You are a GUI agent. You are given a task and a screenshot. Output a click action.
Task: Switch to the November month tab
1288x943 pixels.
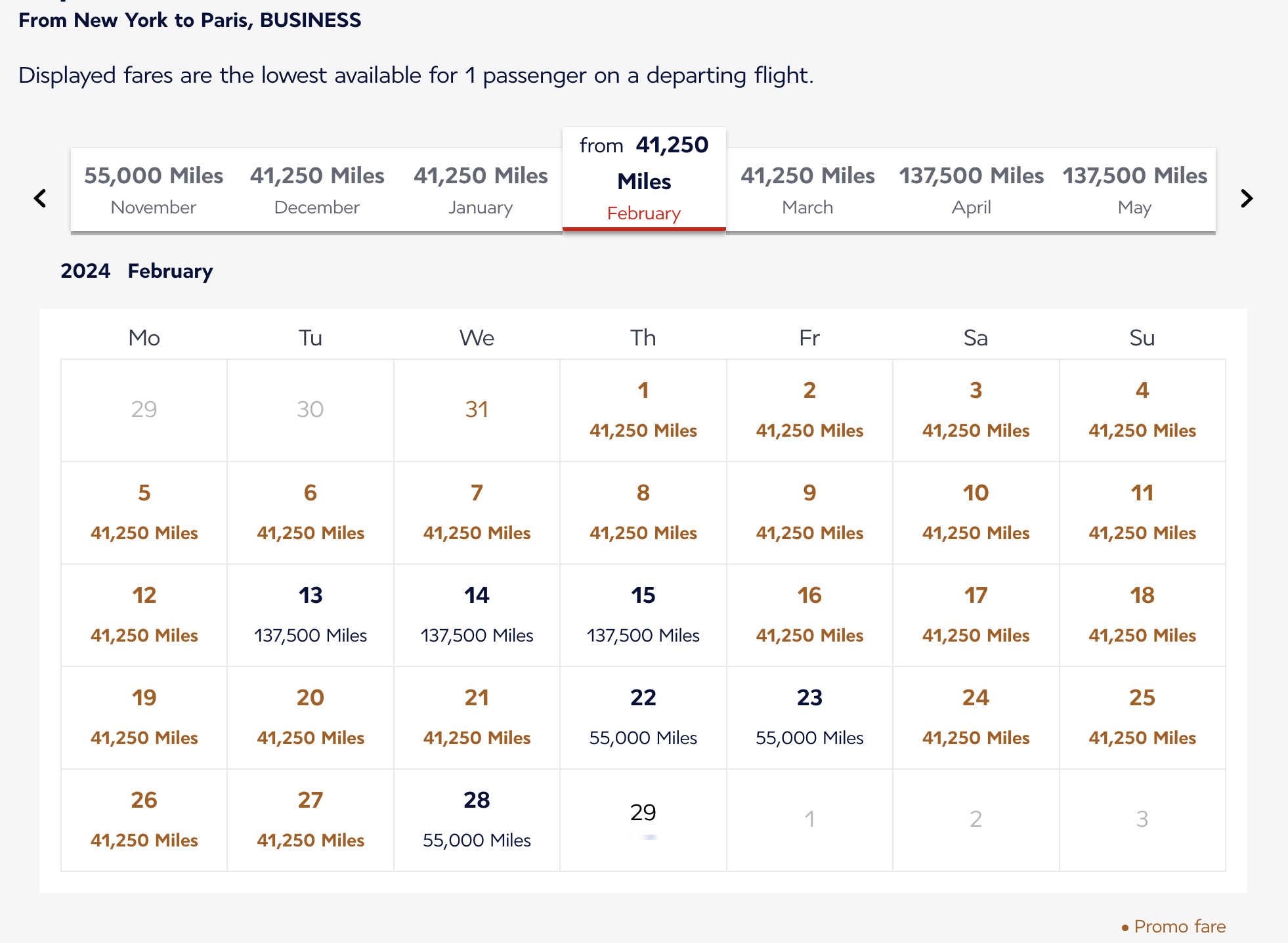tap(154, 190)
